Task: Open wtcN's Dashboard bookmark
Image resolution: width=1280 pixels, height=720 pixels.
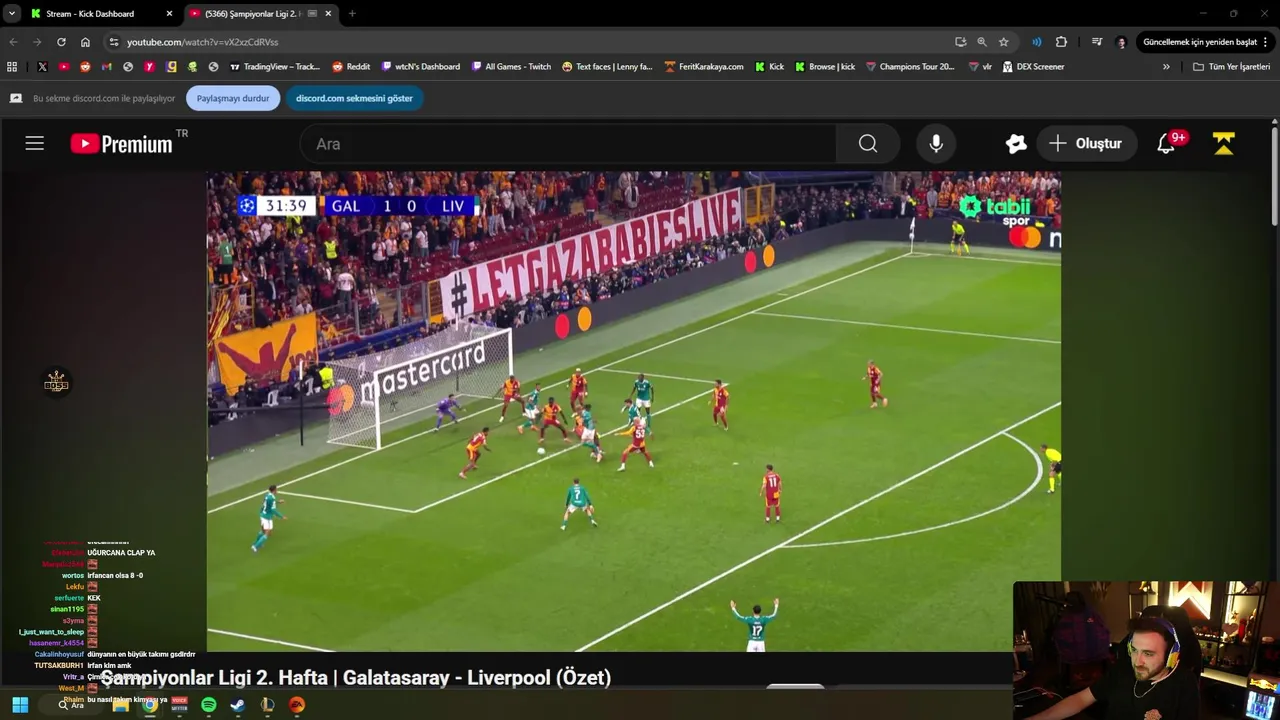Action: click(421, 67)
